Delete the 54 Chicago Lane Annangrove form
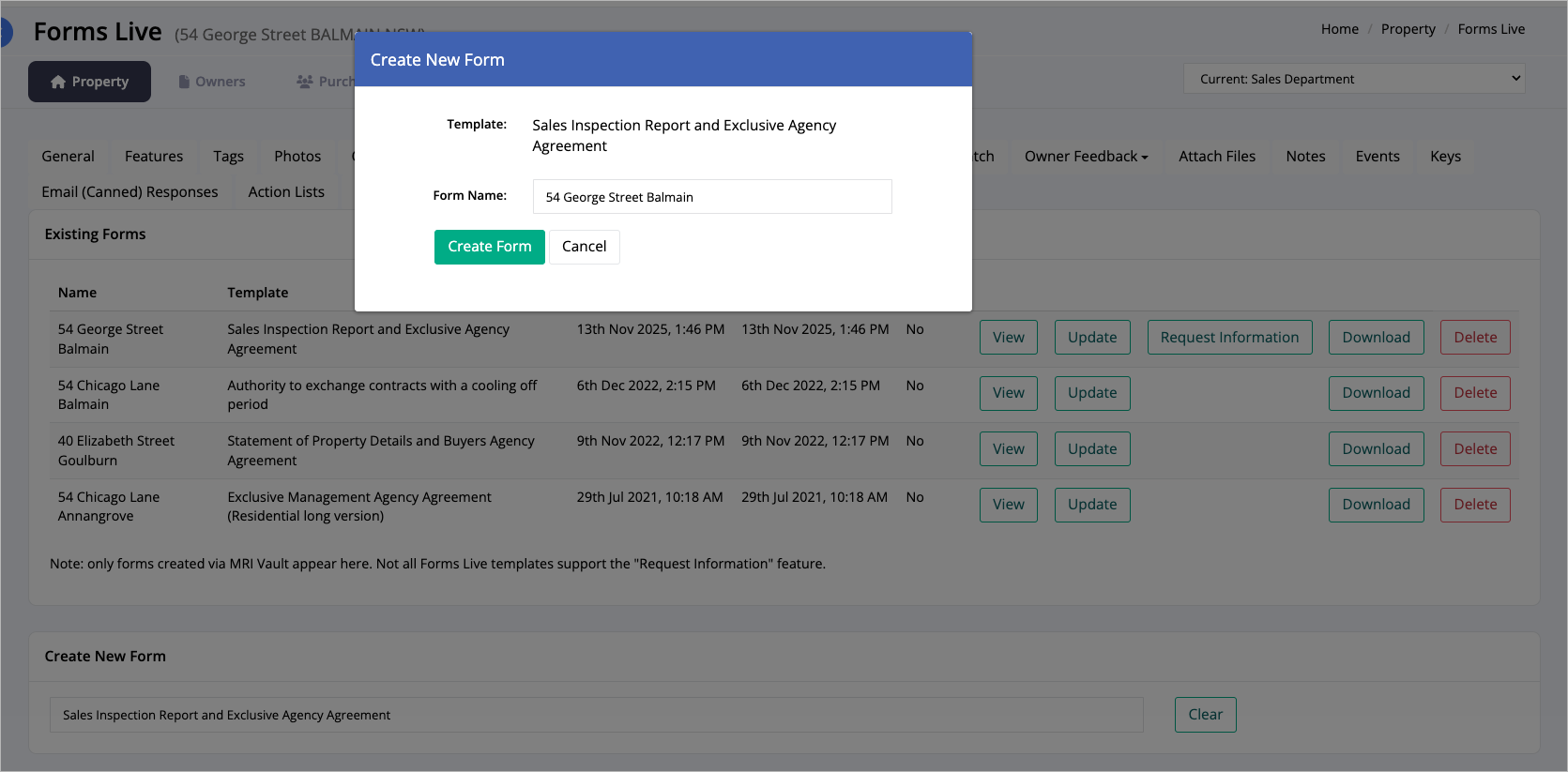1568x772 pixels. point(1475,505)
